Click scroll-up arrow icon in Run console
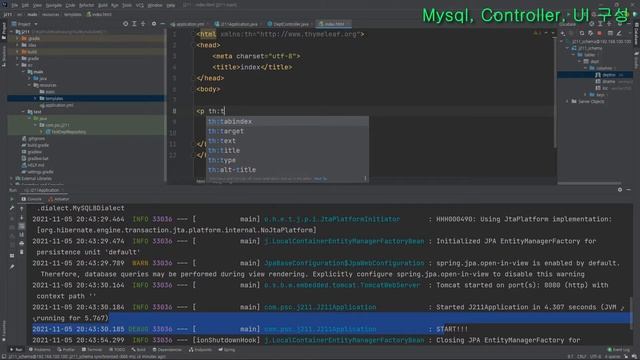Screen dimensions: 640x360 point(22,209)
